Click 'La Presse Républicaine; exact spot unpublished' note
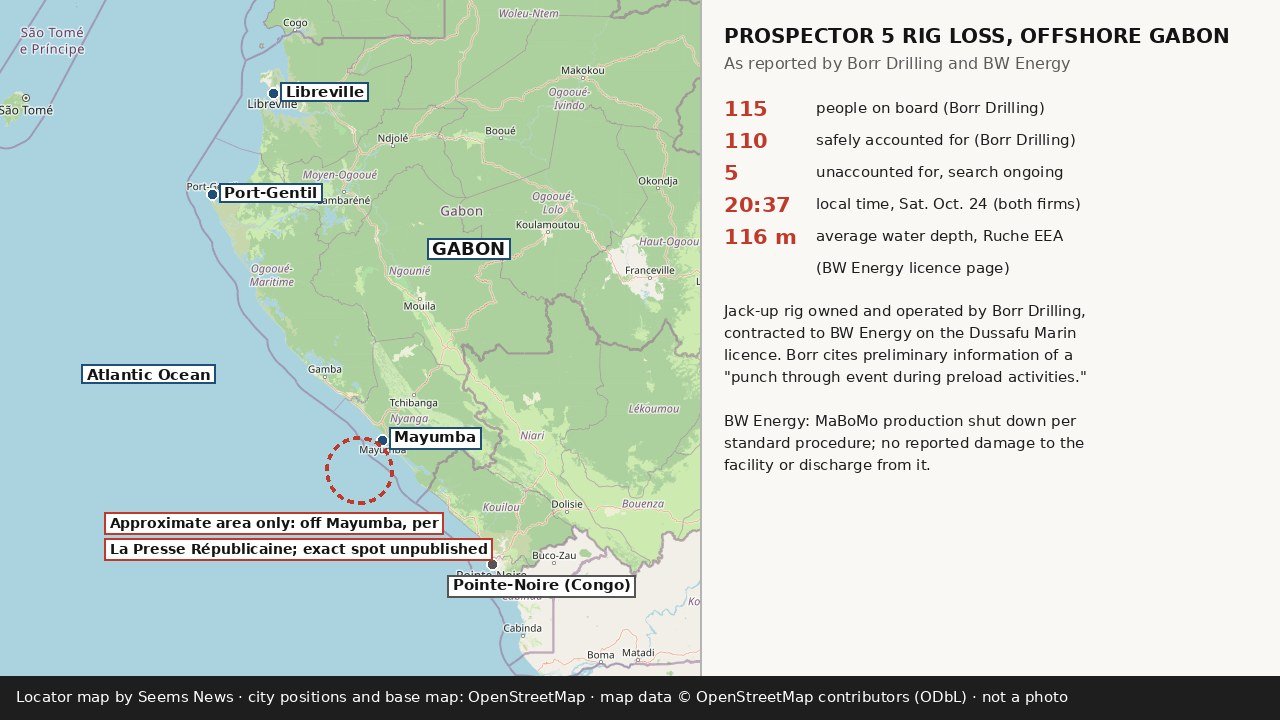Viewport: 1280px width, 720px height. coord(299,549)
